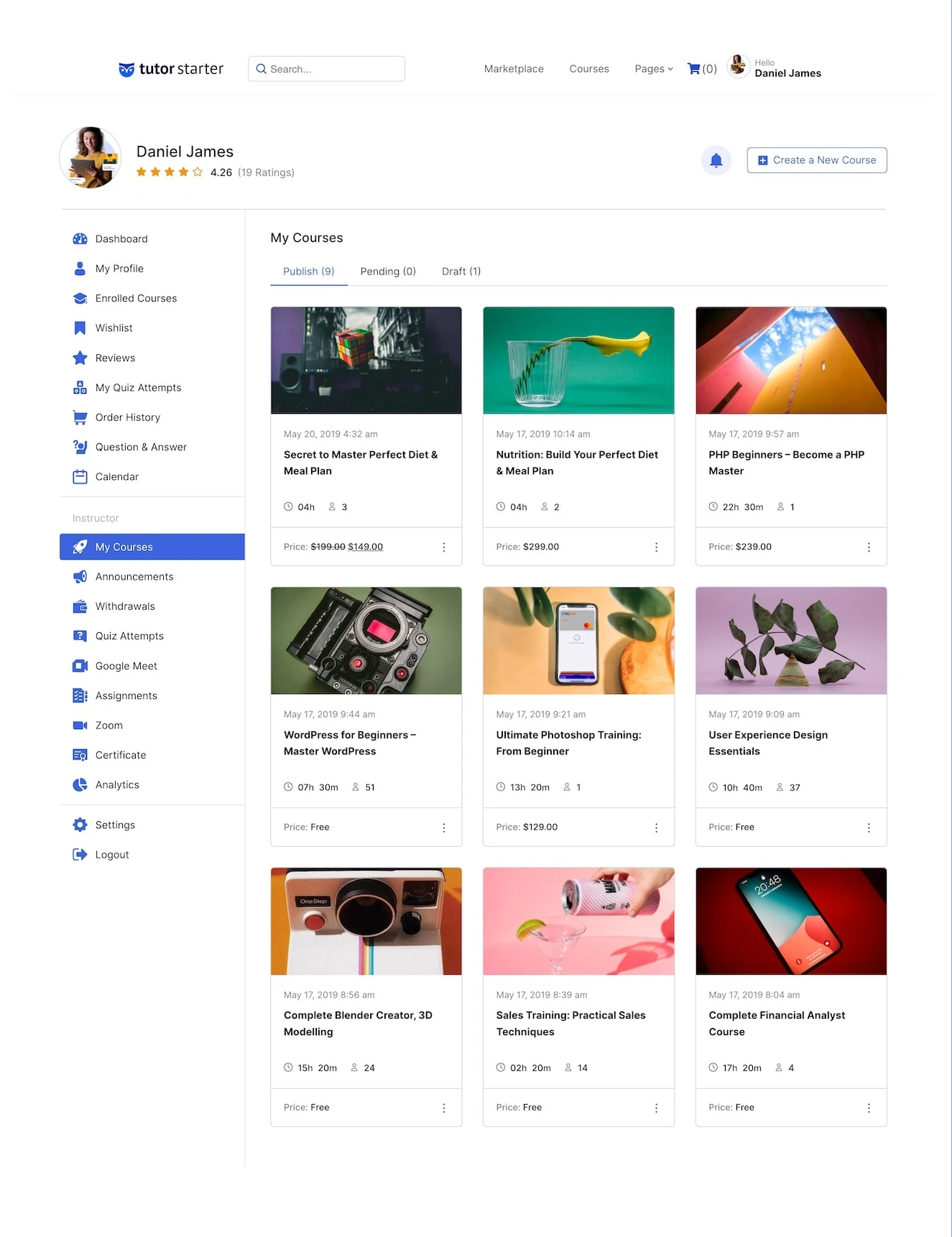This screenshot has width=952, height=1237.
Task: Select Enrolled Courses text in sidebar
Action: [x=136, y=298]
